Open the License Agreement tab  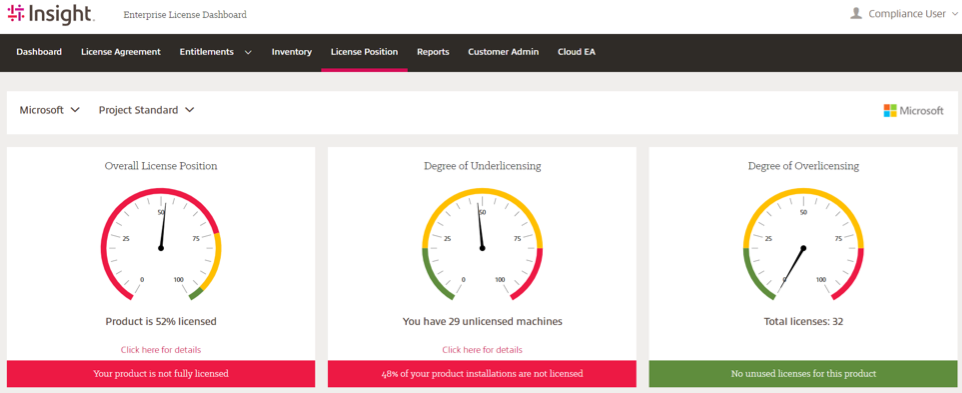[x=121, y=52]
